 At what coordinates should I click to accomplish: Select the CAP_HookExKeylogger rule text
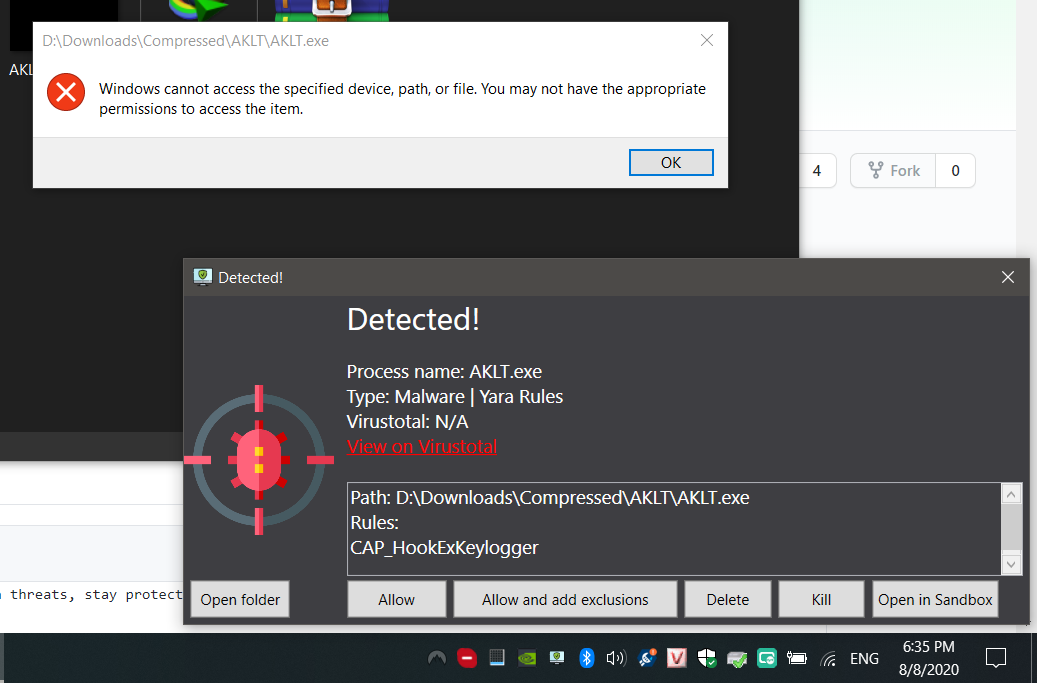[444, 547]
